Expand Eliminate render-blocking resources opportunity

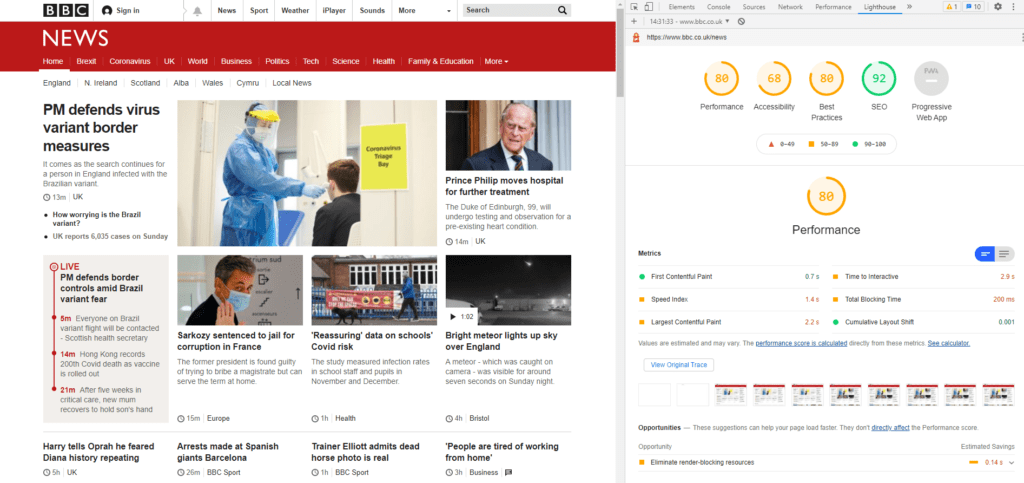(1011, 462)
